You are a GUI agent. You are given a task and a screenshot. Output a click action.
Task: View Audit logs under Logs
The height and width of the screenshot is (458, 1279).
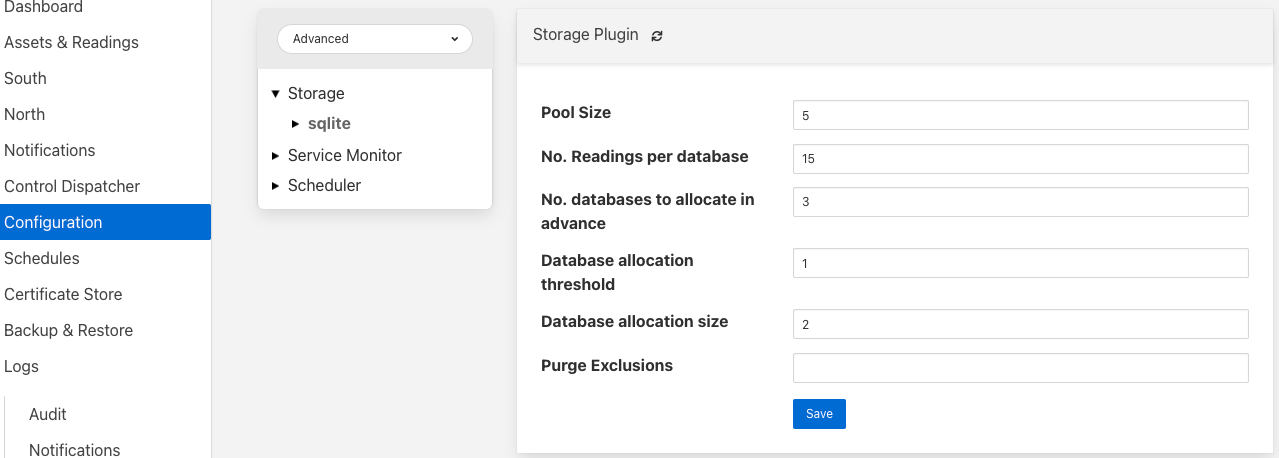point(48,414)
